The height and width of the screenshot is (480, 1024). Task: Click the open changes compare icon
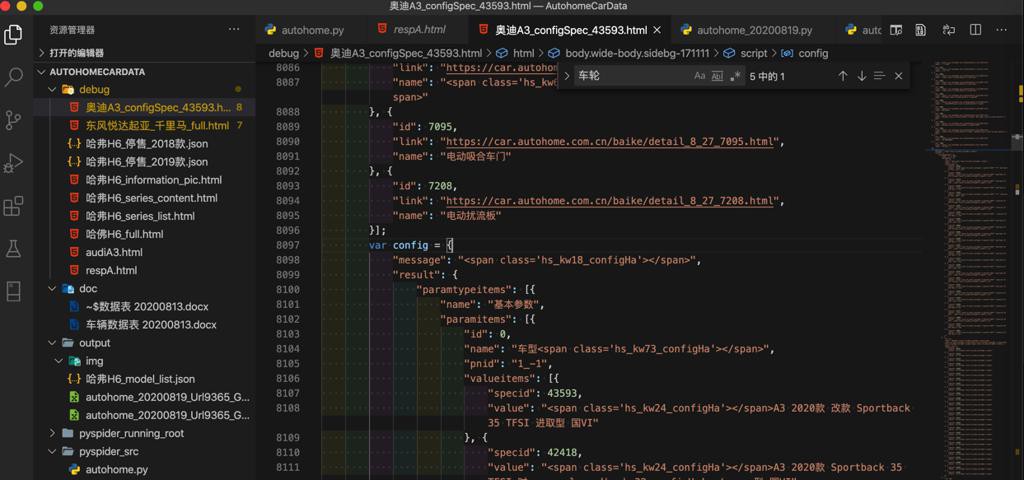[948, 30]
